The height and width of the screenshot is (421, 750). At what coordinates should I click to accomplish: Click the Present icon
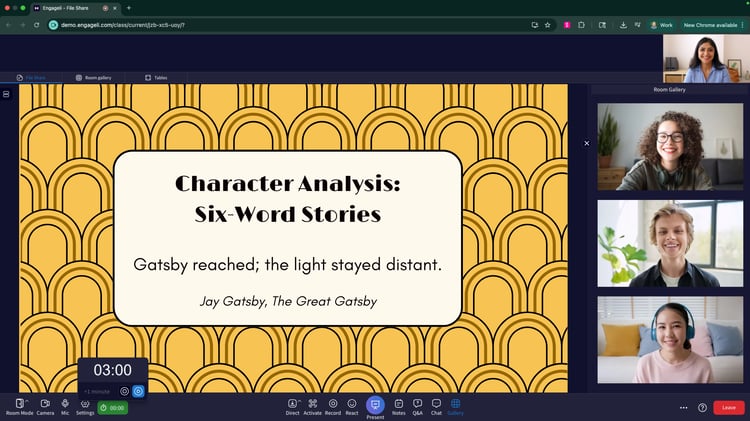[x=375, y=404]
